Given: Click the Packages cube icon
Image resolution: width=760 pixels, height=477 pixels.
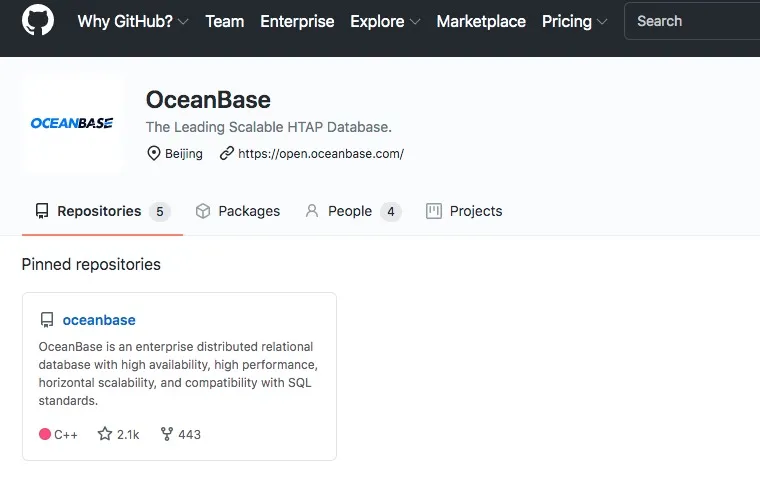Looking at the screenshot, I should point(203,211).
